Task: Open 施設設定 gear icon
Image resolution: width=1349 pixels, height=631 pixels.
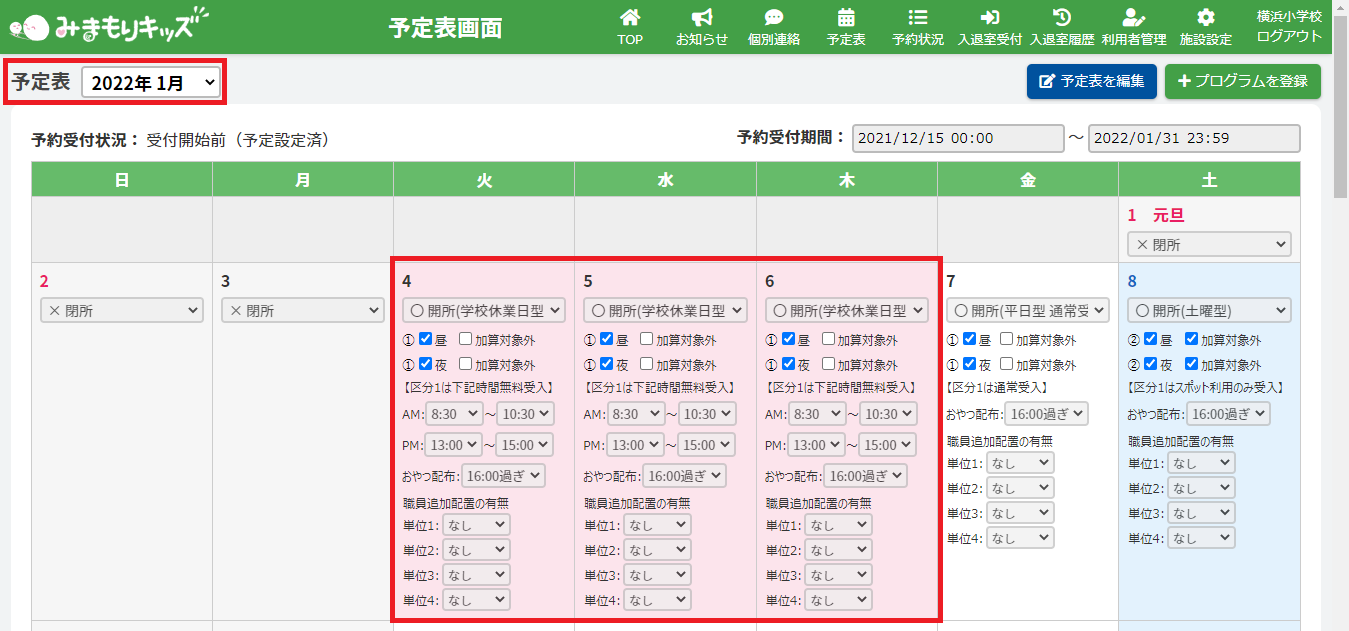Action: [1206, 18]
